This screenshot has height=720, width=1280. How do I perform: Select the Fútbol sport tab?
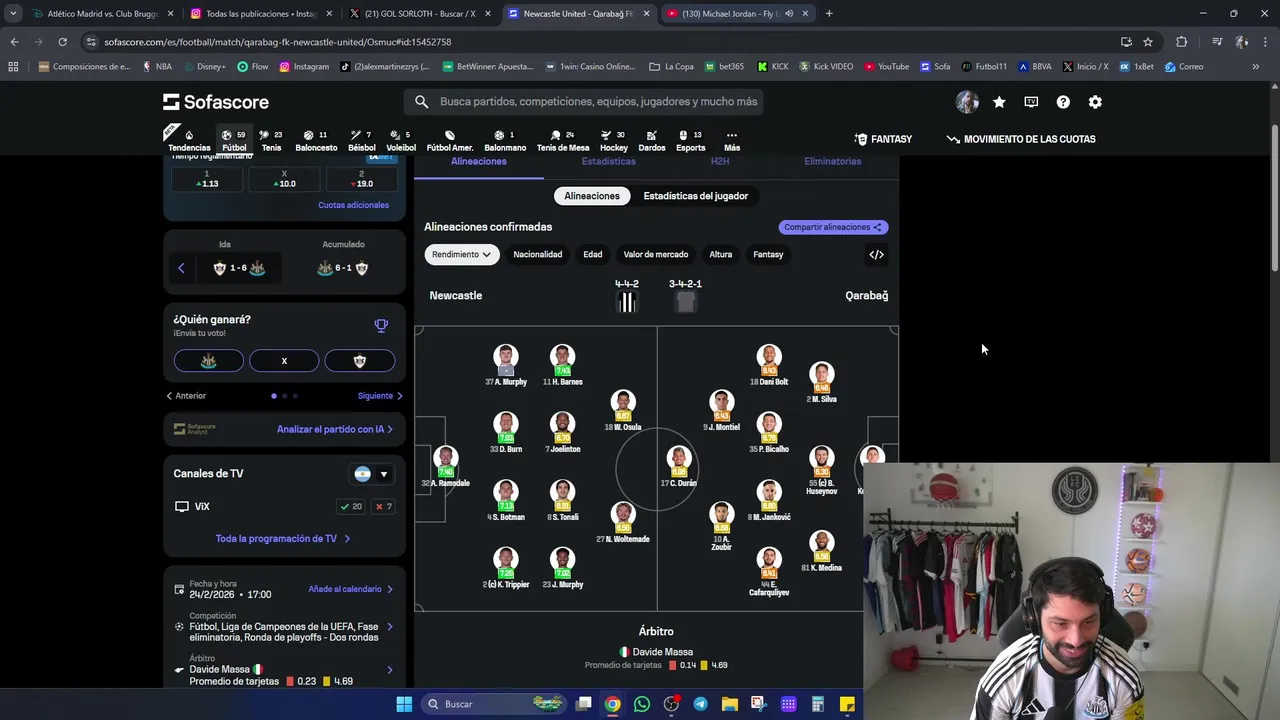pyautogui.click(x=234, y=140)
